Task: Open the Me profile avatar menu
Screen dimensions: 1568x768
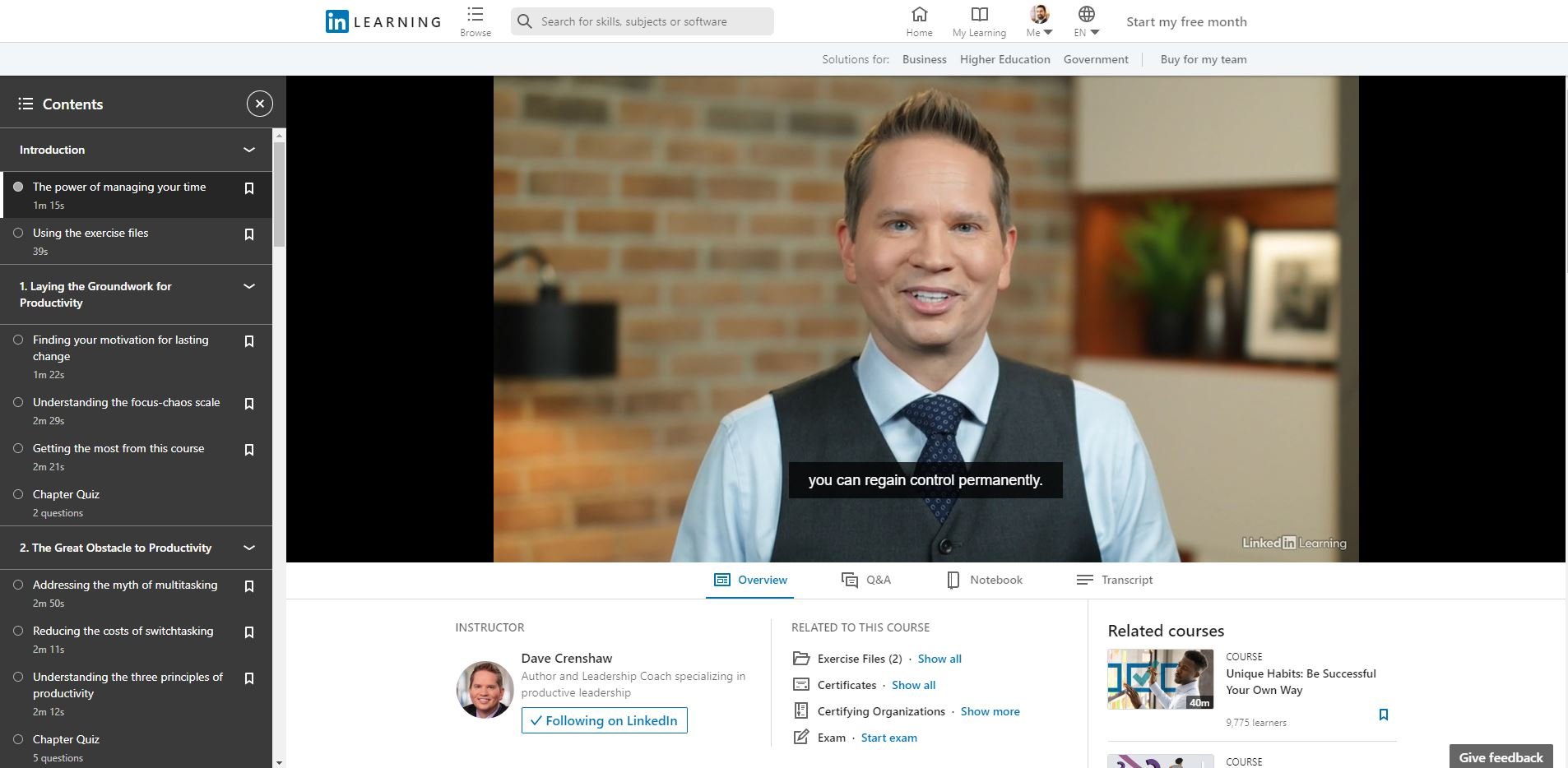Action: [1039, 15]
